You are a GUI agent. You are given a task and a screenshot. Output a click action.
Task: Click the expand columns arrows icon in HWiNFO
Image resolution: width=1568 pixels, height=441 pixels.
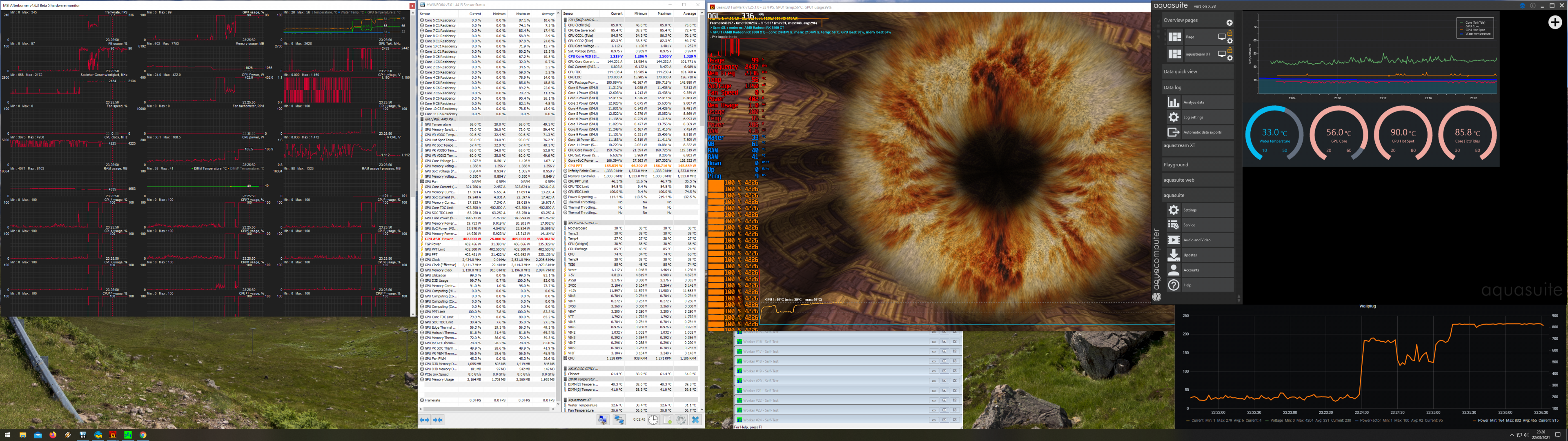click(x=424, y=420)
